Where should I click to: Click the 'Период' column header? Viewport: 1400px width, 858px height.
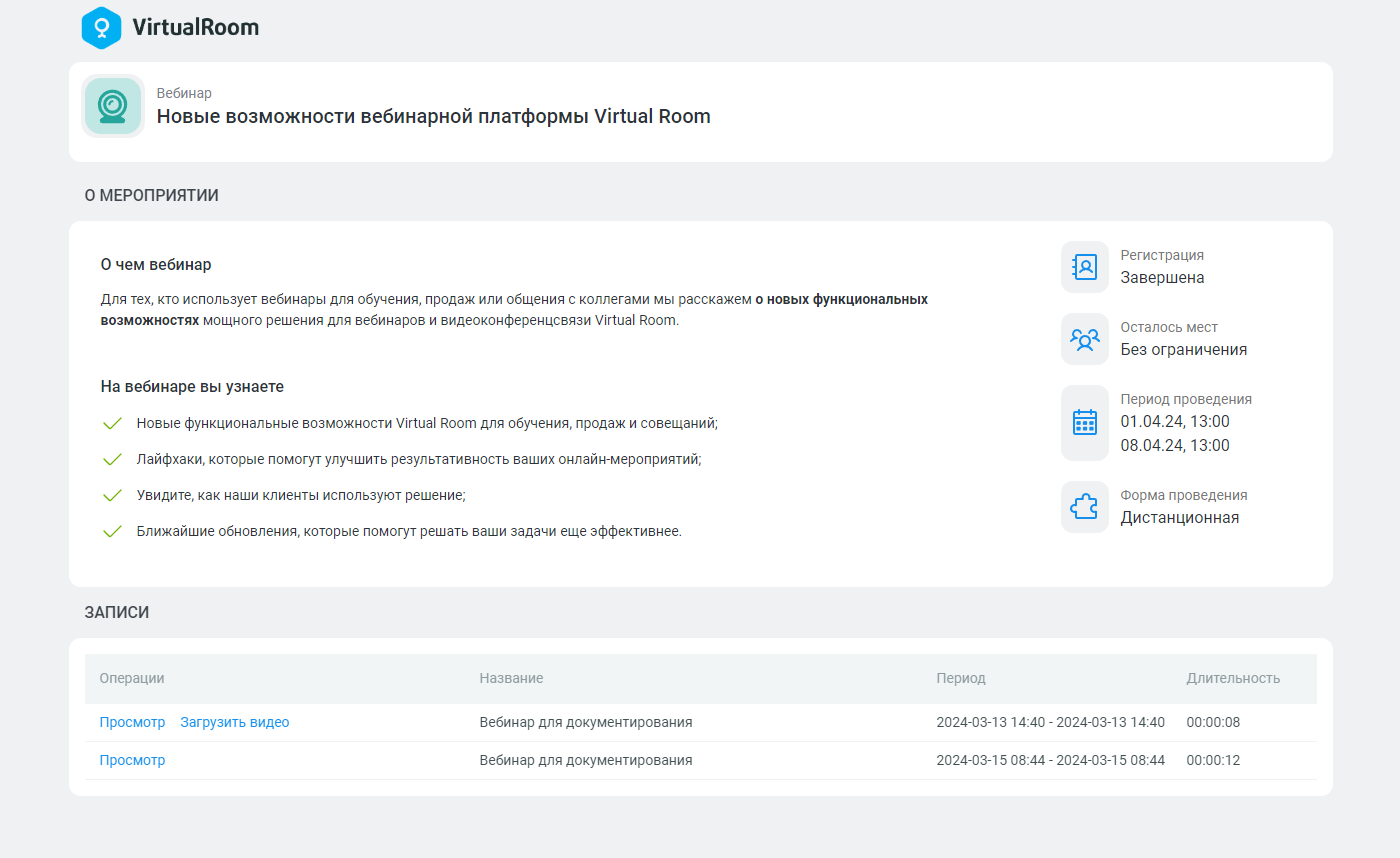961,678
